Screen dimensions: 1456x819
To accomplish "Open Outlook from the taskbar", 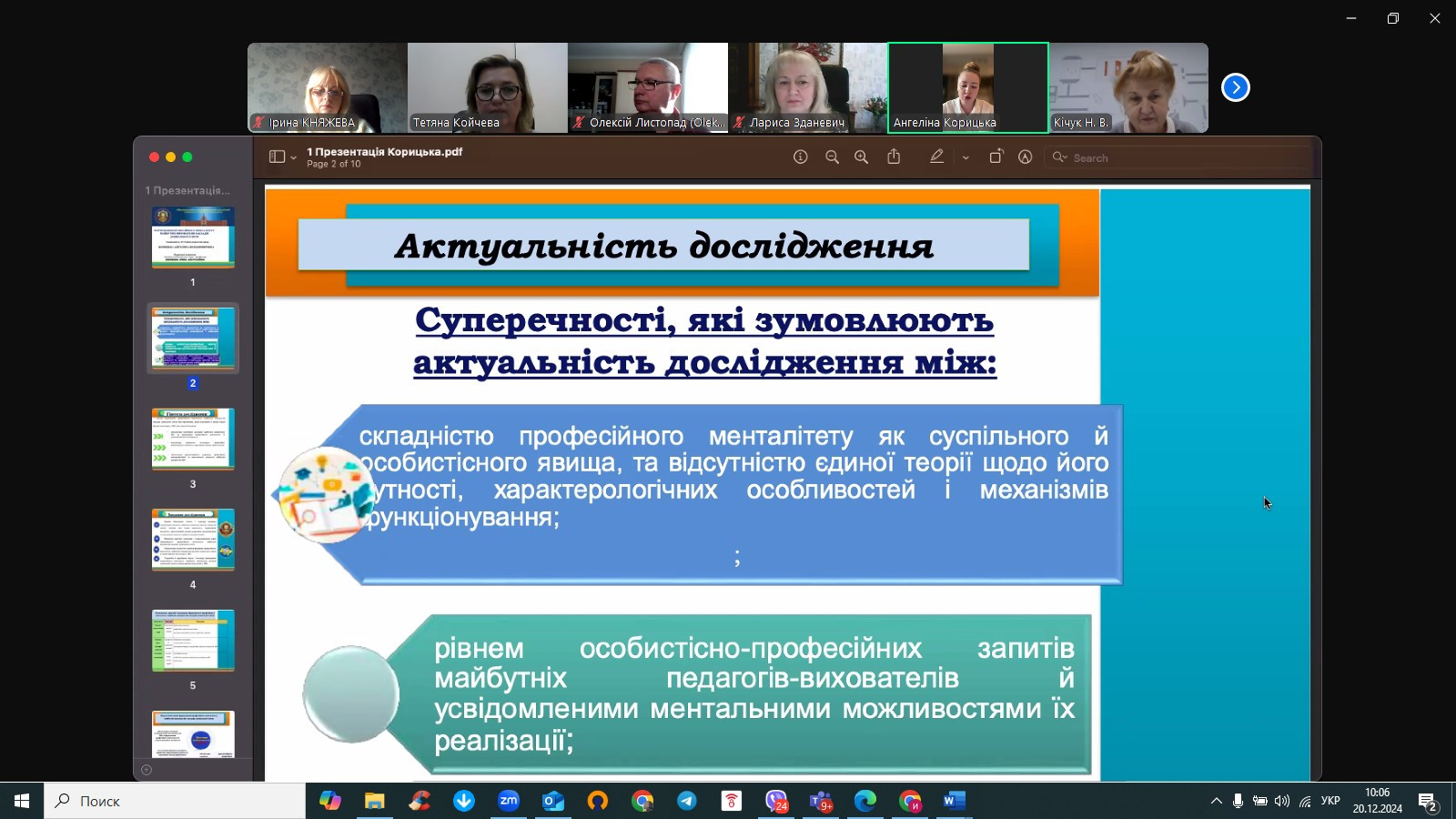I will click(x=552, y=801).
